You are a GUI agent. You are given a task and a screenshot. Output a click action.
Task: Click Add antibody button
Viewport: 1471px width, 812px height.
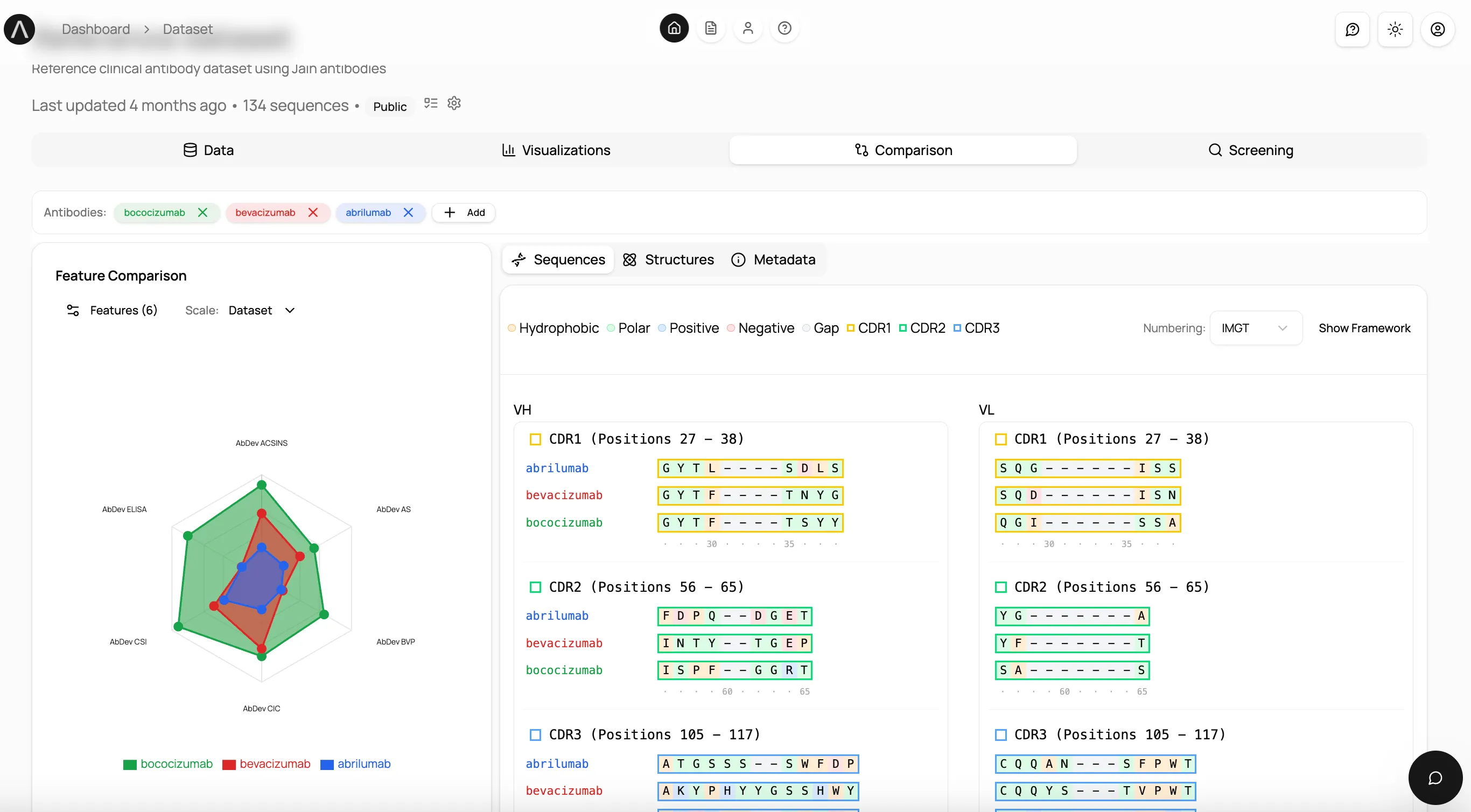pos(464,212)
